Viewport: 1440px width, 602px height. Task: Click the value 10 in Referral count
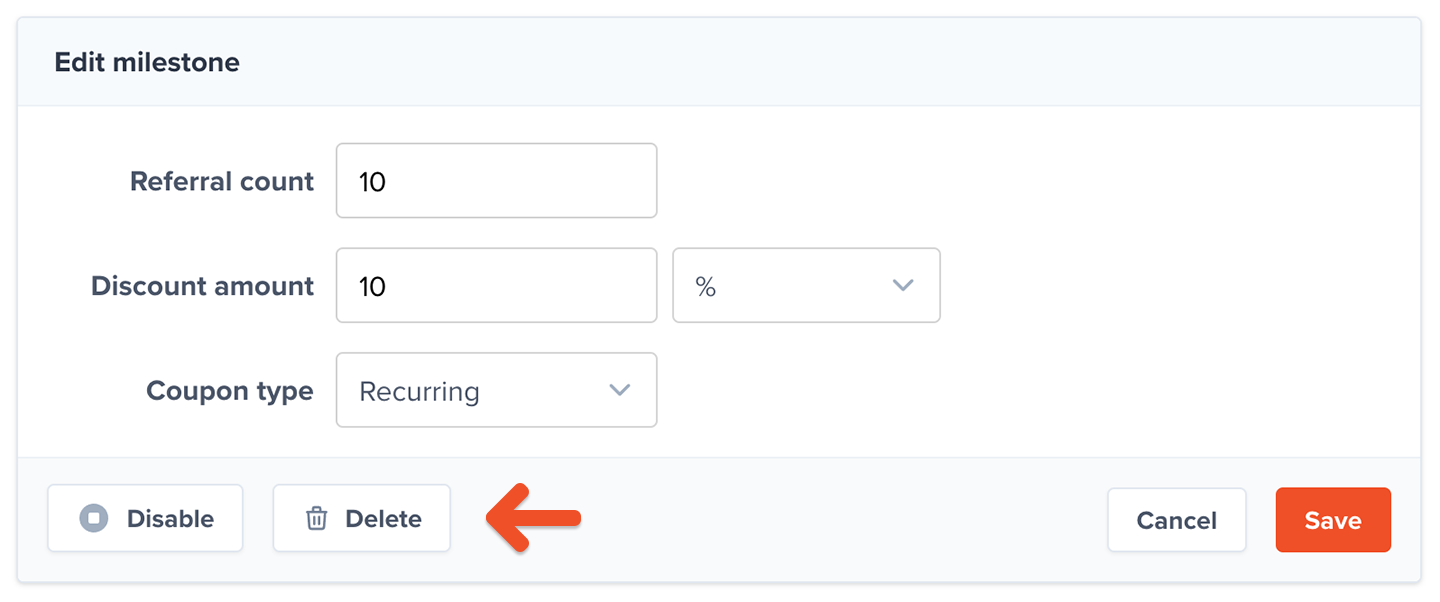click(x=372, y=182)
